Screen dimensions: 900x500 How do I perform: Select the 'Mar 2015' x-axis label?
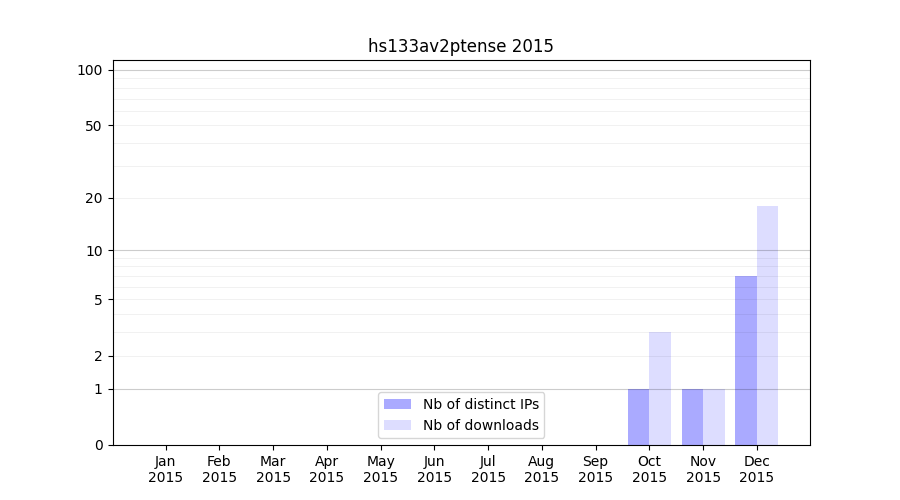pos(273,469)
